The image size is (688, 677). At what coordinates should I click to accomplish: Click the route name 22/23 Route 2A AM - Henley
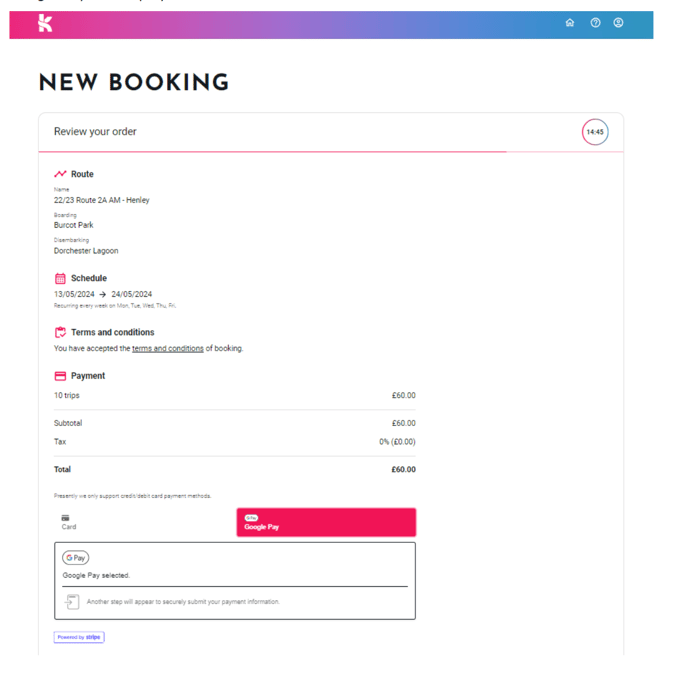pyautogui.click(x=101, y=200)
